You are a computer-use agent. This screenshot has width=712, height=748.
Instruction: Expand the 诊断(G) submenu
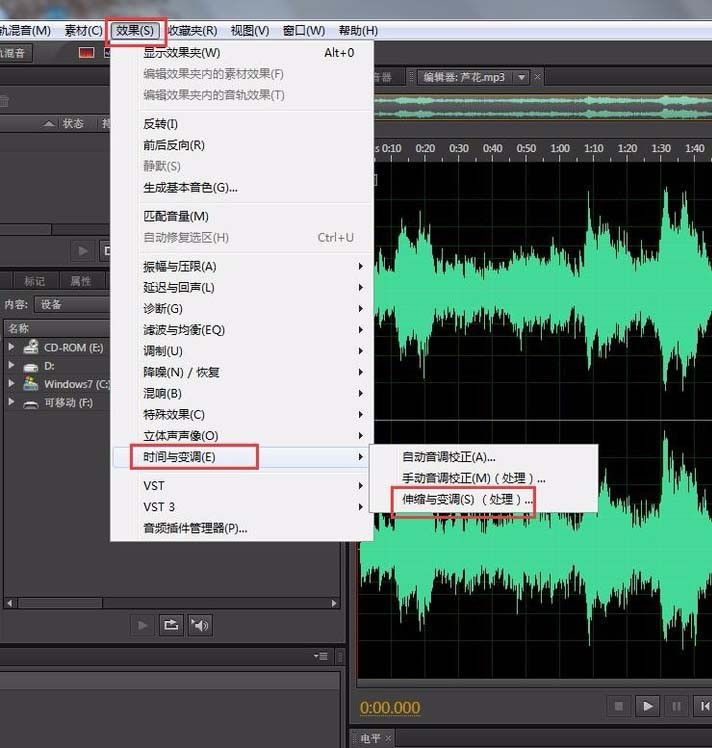point(242,309)
